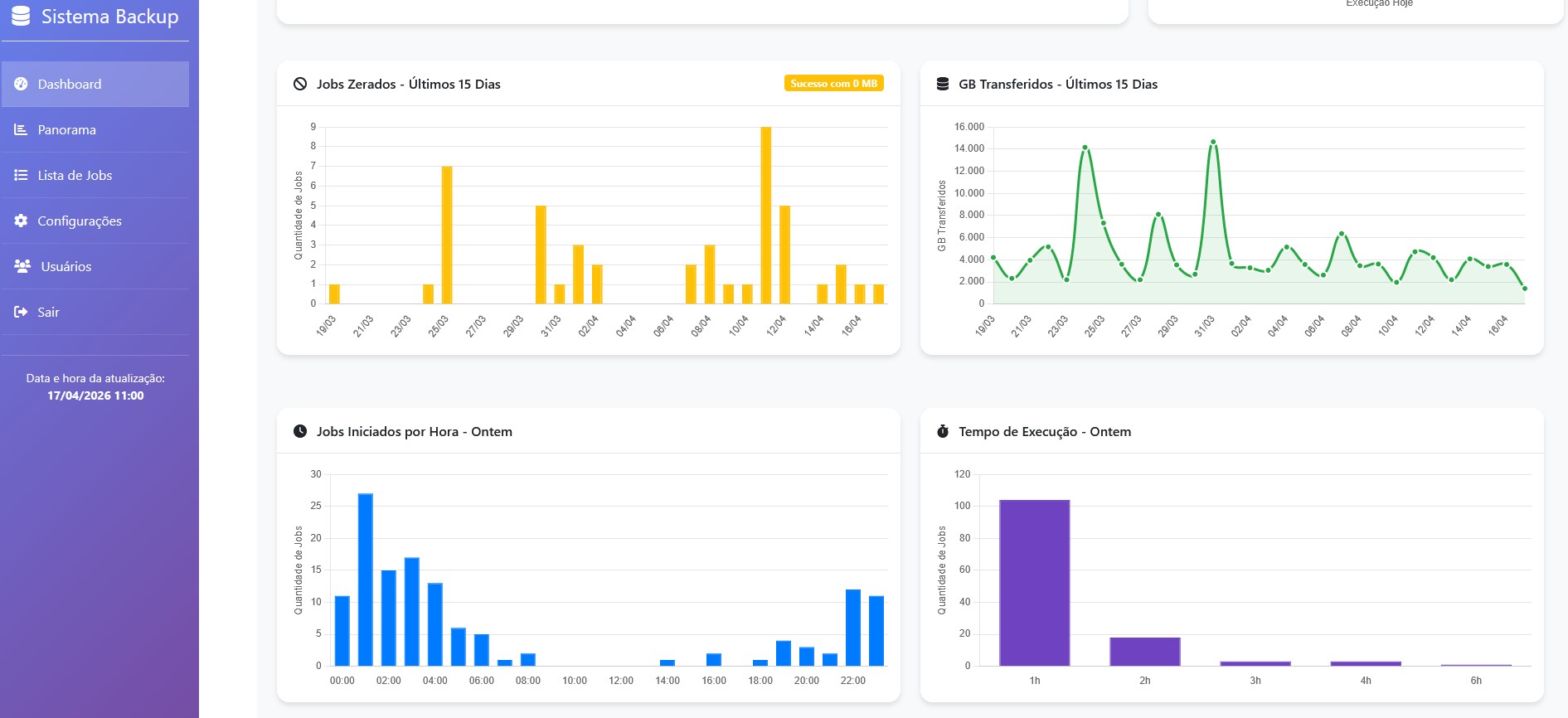
Task: Click the tallest yellow bar with value 9
Action: (766, 216)
